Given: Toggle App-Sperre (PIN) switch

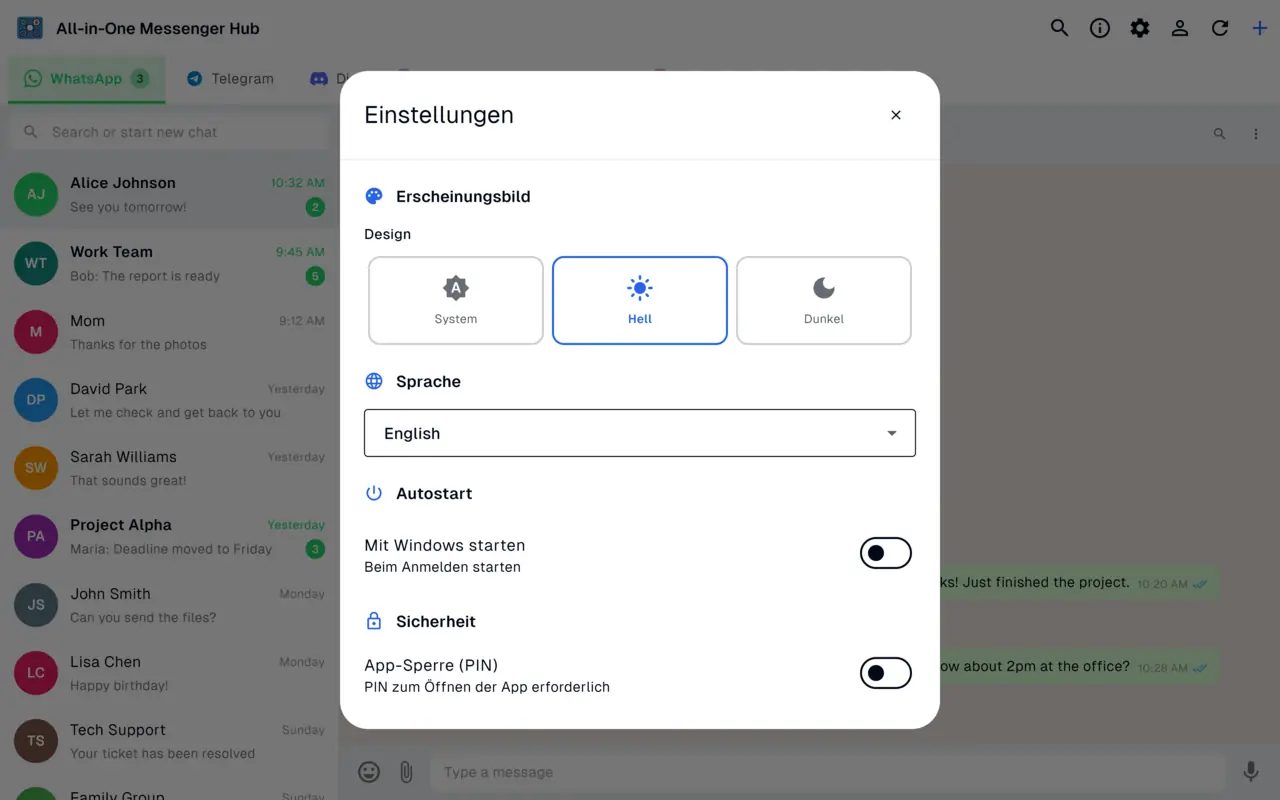Looking at the screenshot, I should point(886,673).
